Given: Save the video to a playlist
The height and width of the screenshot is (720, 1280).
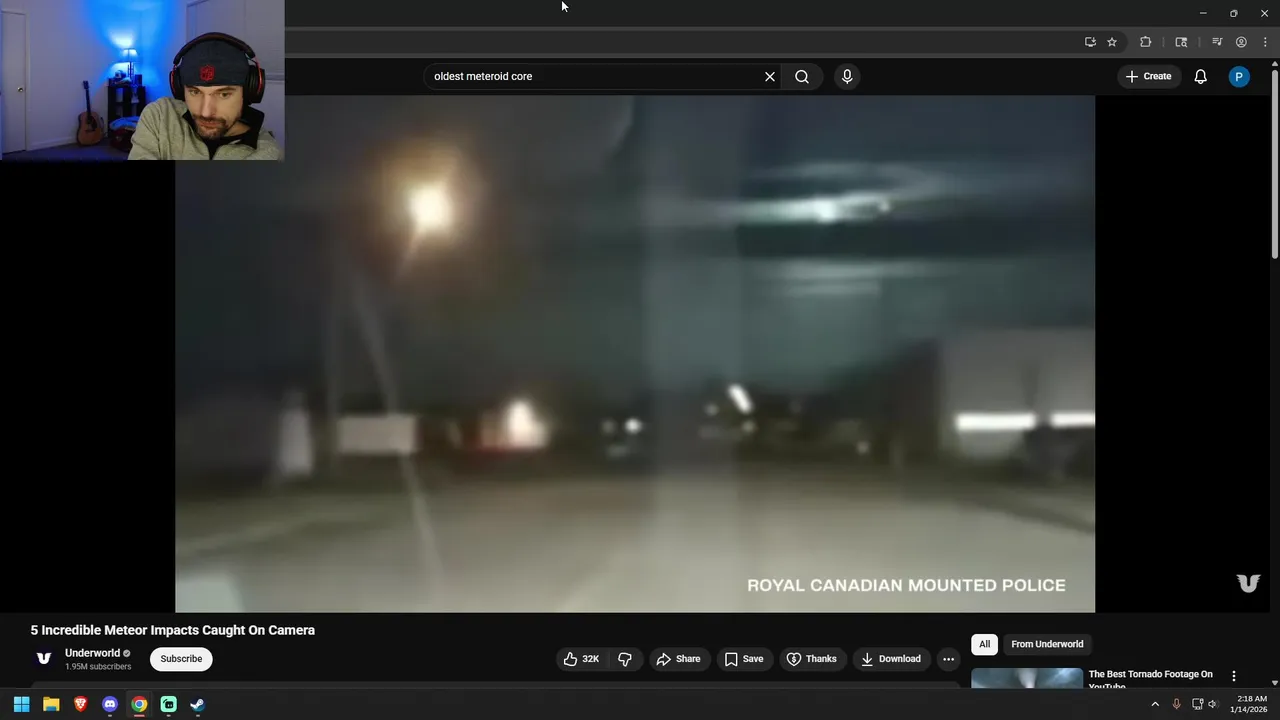Looking at the screenshot, I should pyautogui.click(x=744, y=659).
